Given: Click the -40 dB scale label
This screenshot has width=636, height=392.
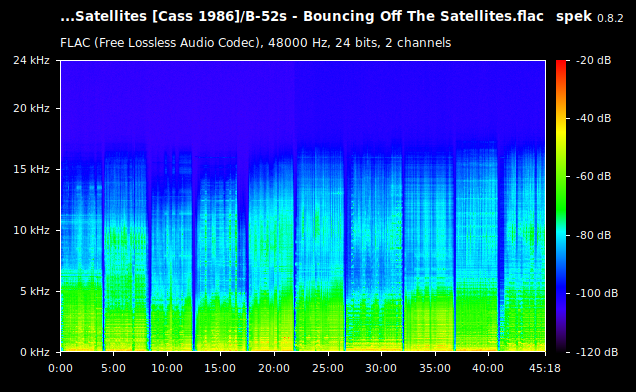Looking at the screenshot, I should (593, 118).
